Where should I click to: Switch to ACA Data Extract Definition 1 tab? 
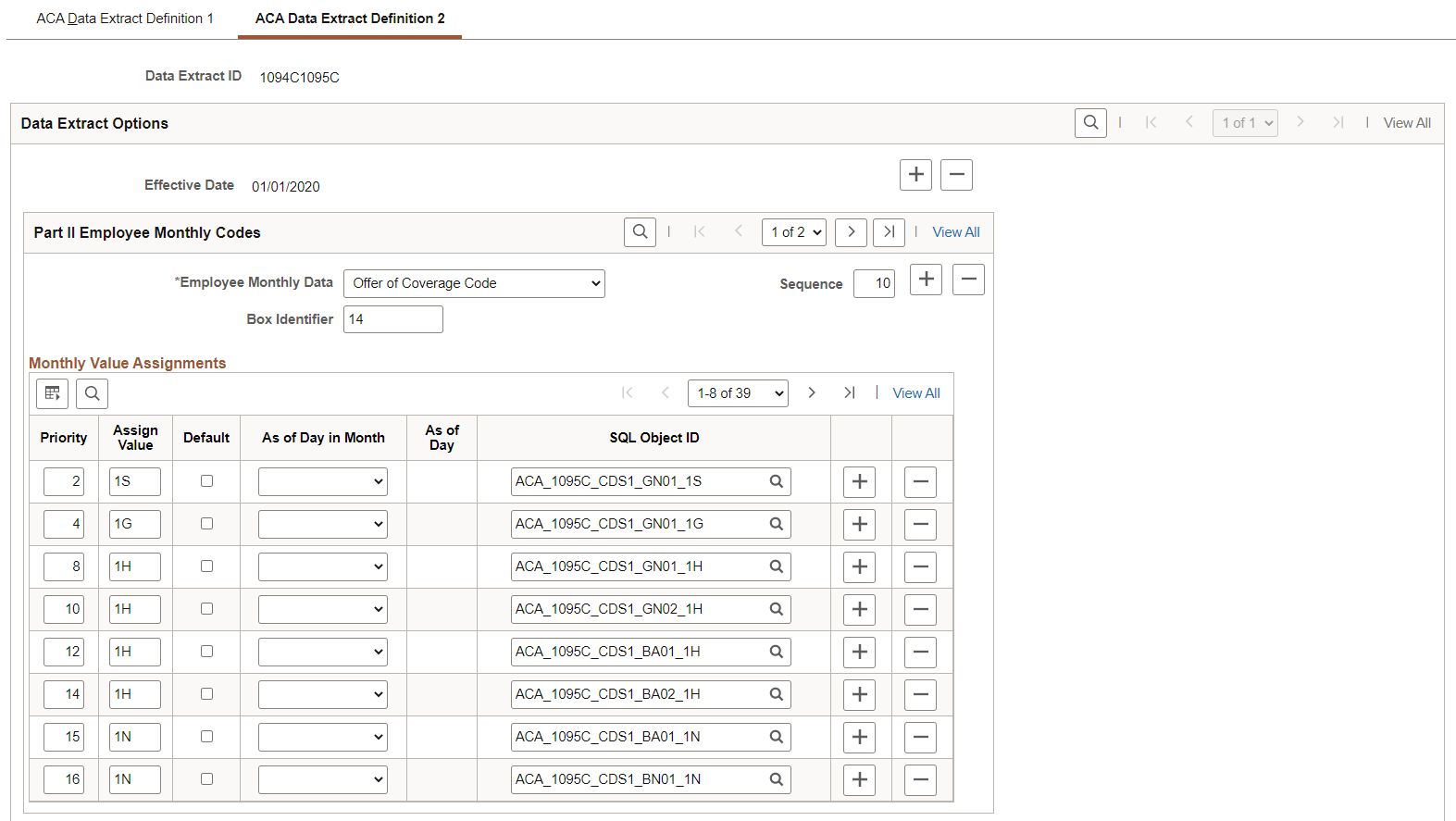coord(125,19)
